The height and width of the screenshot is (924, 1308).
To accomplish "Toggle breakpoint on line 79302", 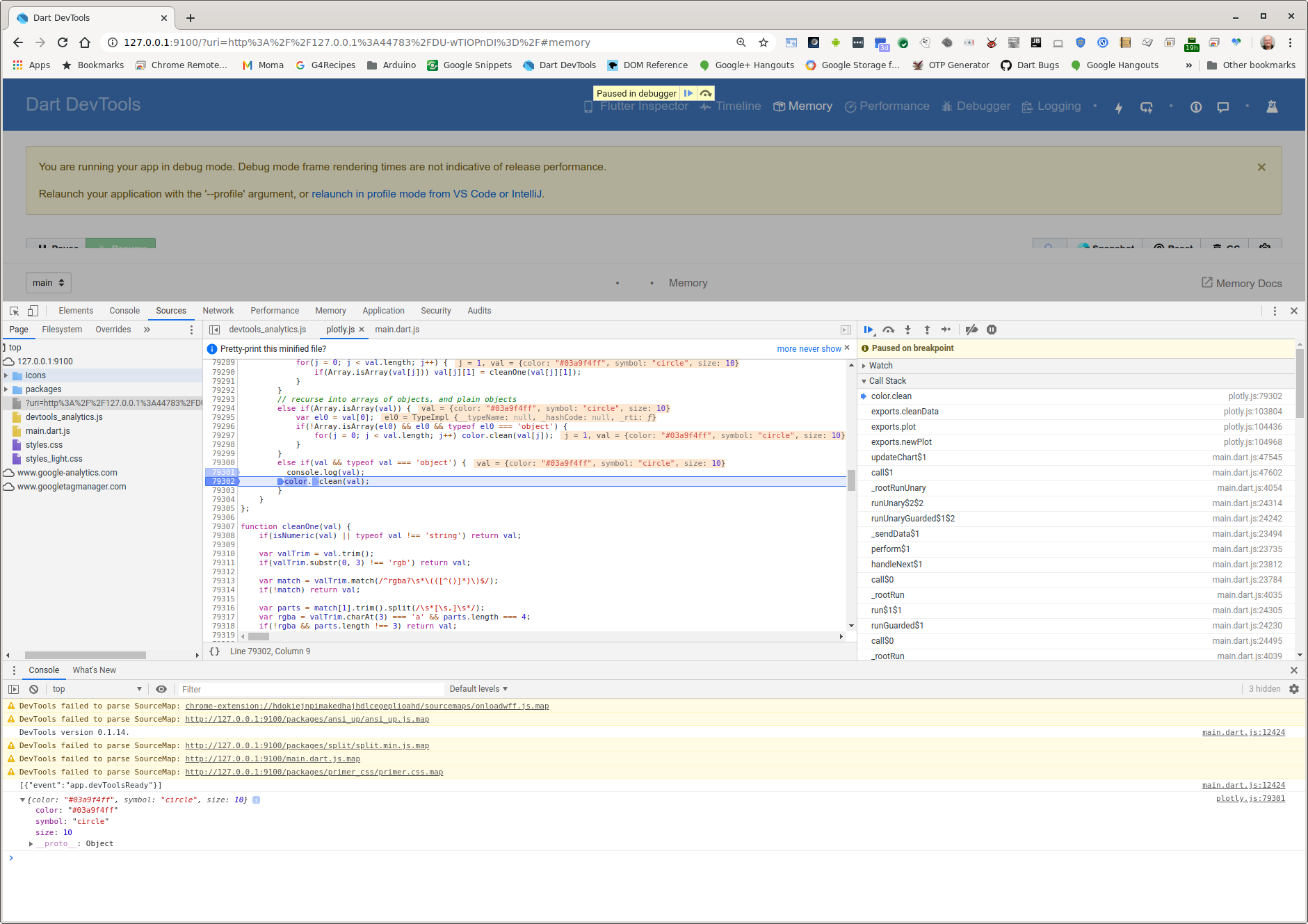I will [223, 481].
